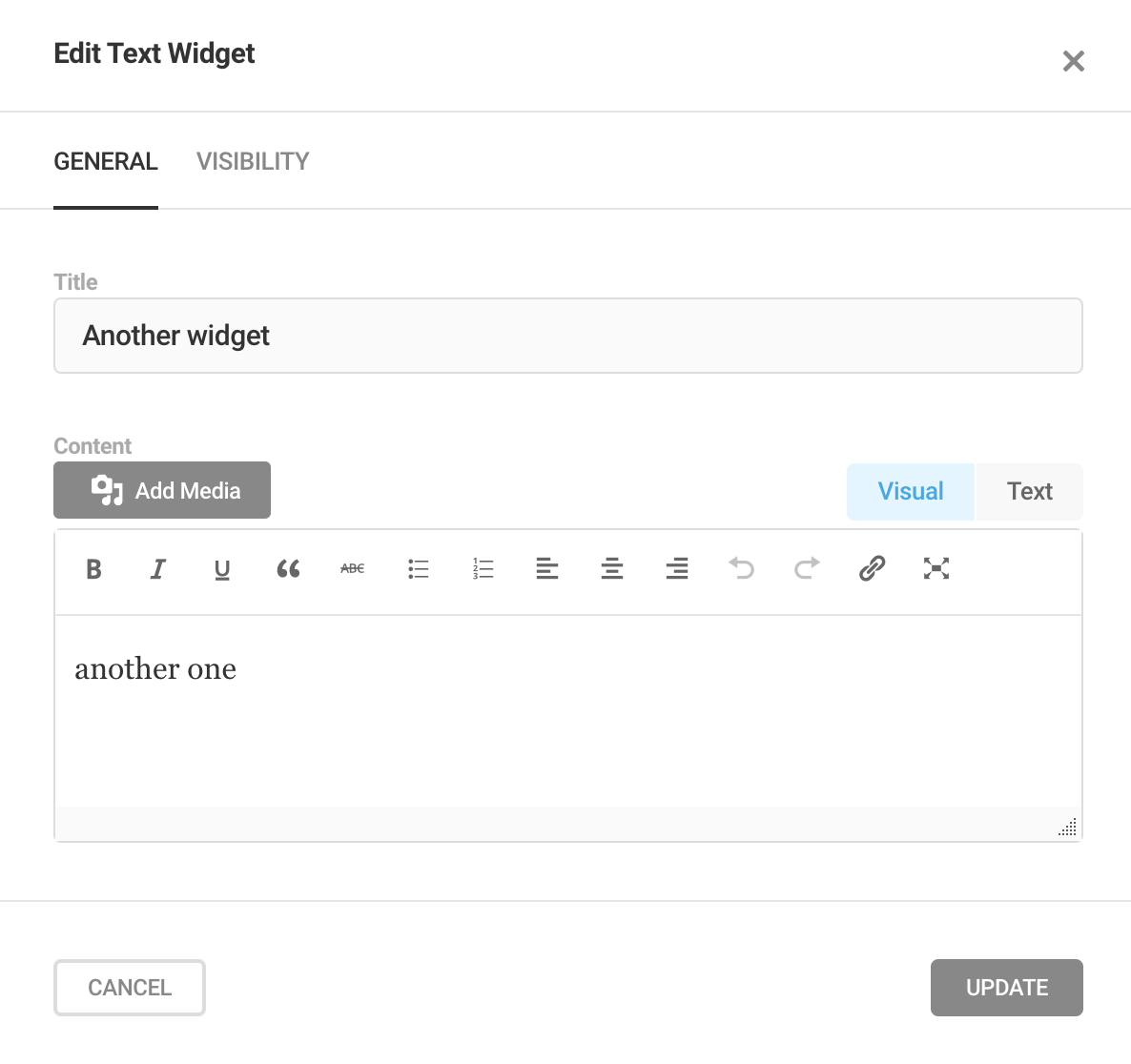Enter fullscreen distraction-free editor mode
Image resolution: width=1131 pixels, height=1064 pixels.
coord(936,569)
